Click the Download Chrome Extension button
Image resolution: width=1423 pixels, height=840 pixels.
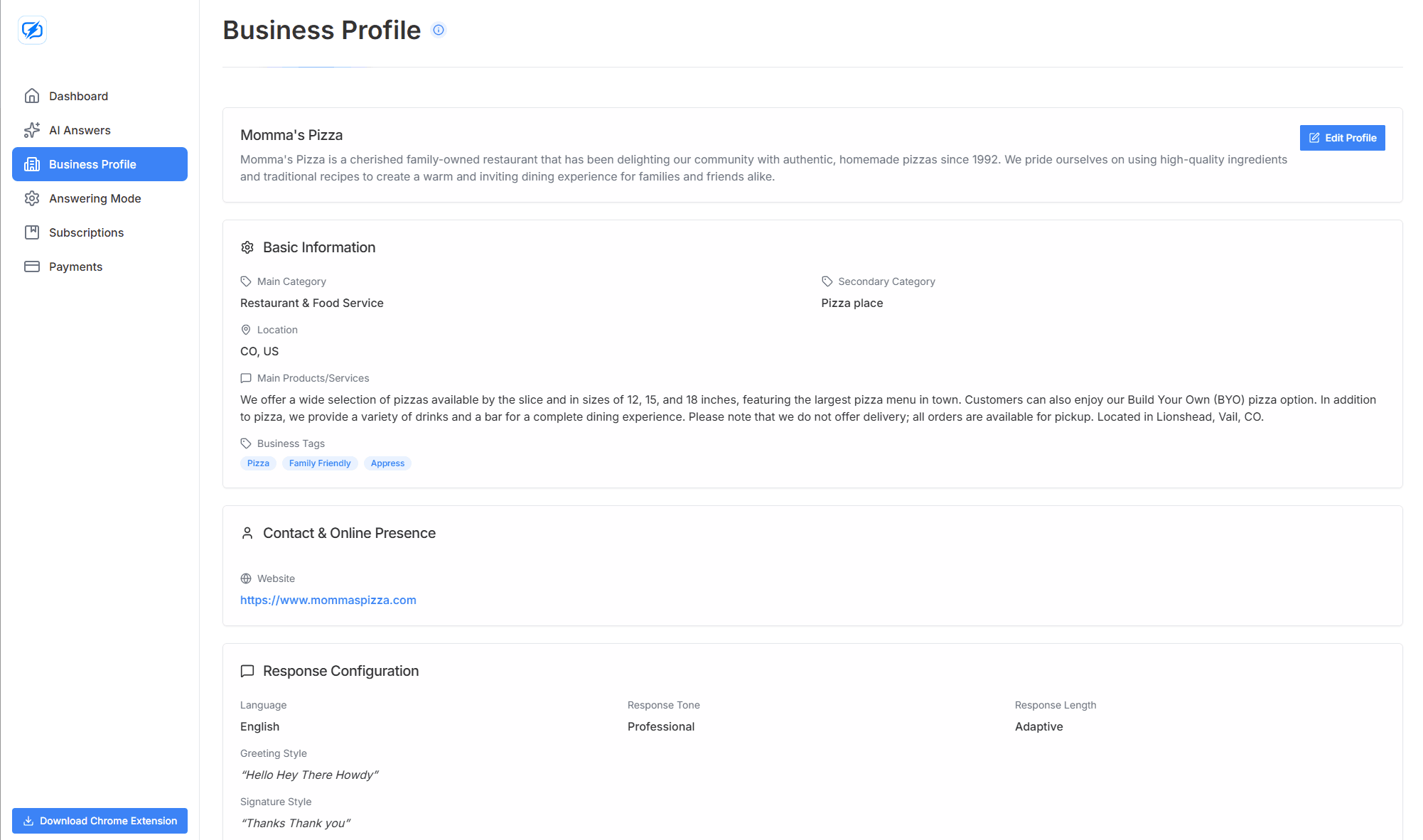(x=100, y=821)
